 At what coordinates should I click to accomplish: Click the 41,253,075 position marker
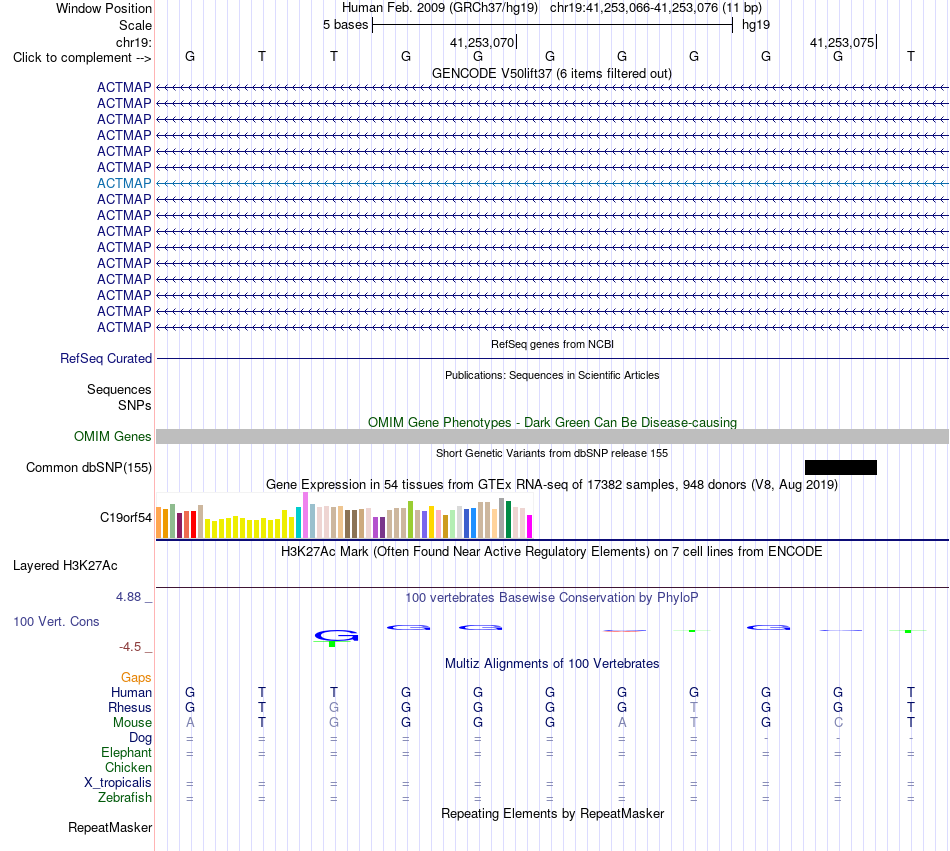click(843, 42)
